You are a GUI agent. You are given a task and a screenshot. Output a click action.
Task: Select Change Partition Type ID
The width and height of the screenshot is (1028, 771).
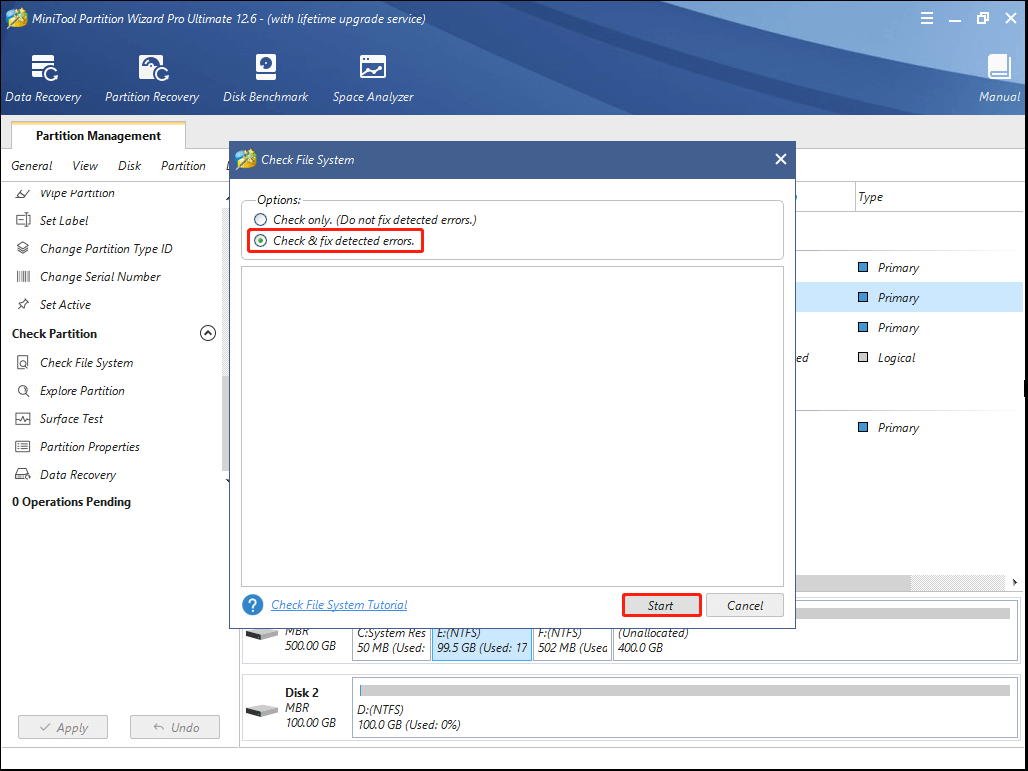(x=106, y=248)
